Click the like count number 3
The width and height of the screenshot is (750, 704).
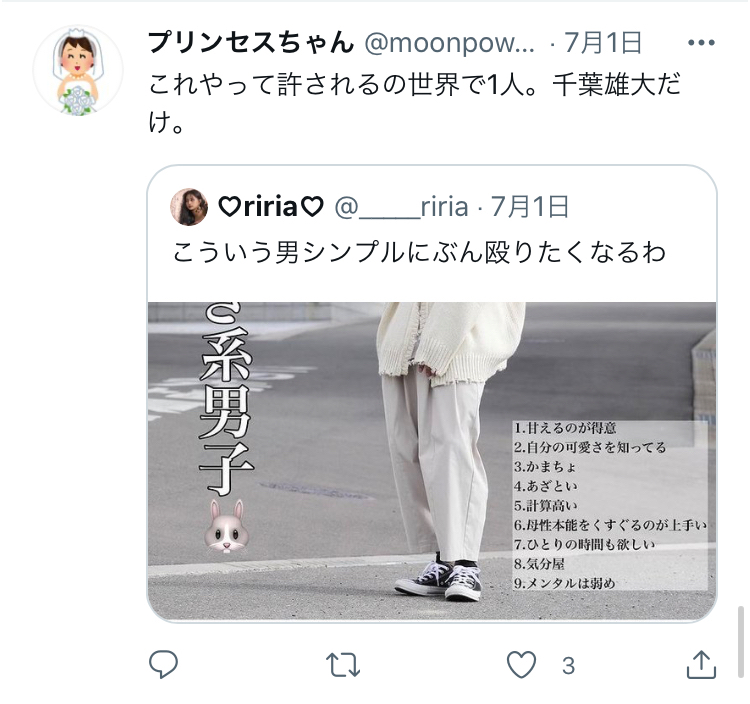[x=568, y=666]
